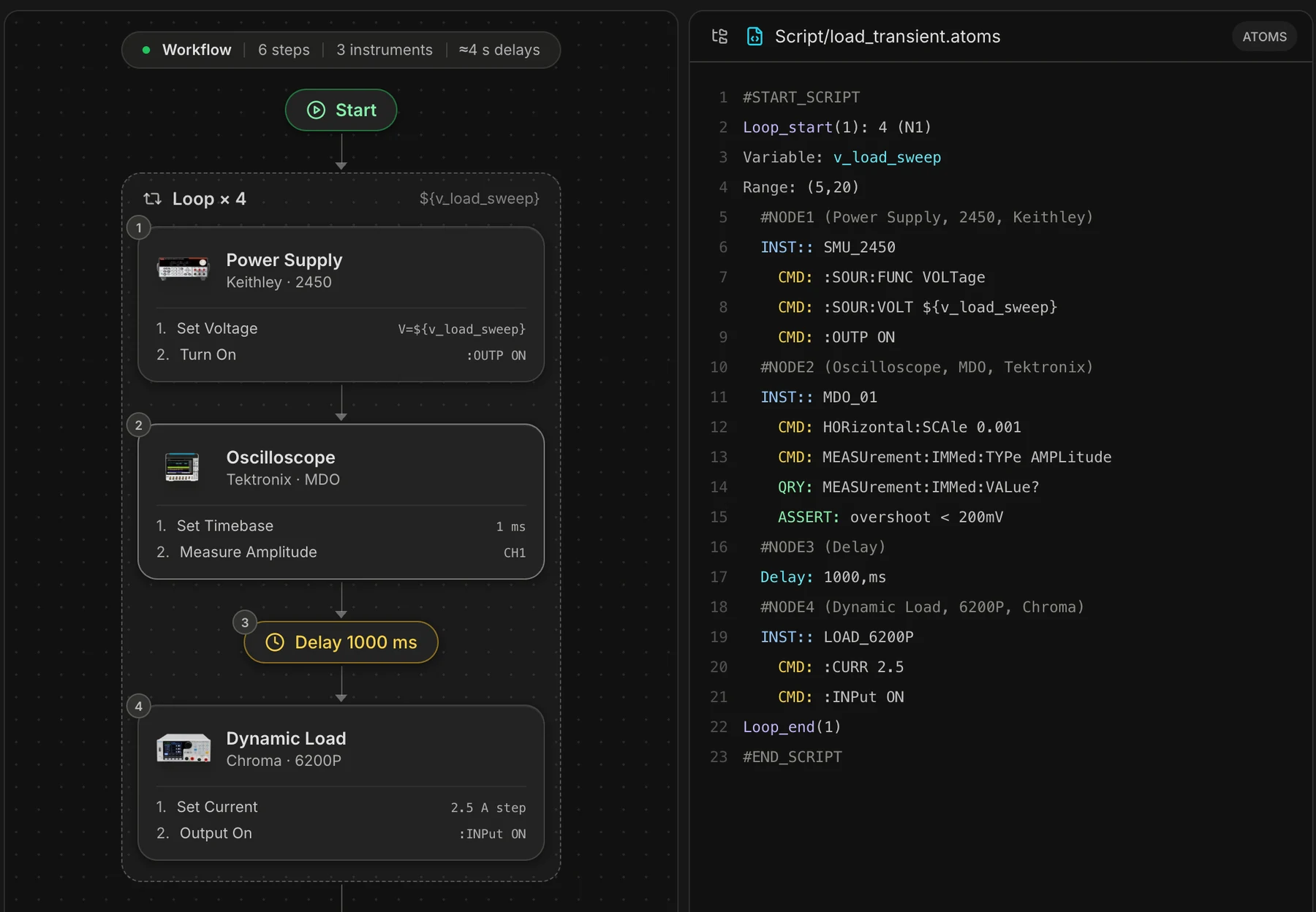1316x912 pixels.
Task: Click the Script/load_transient.atoms file title
Action: point(888,37)
